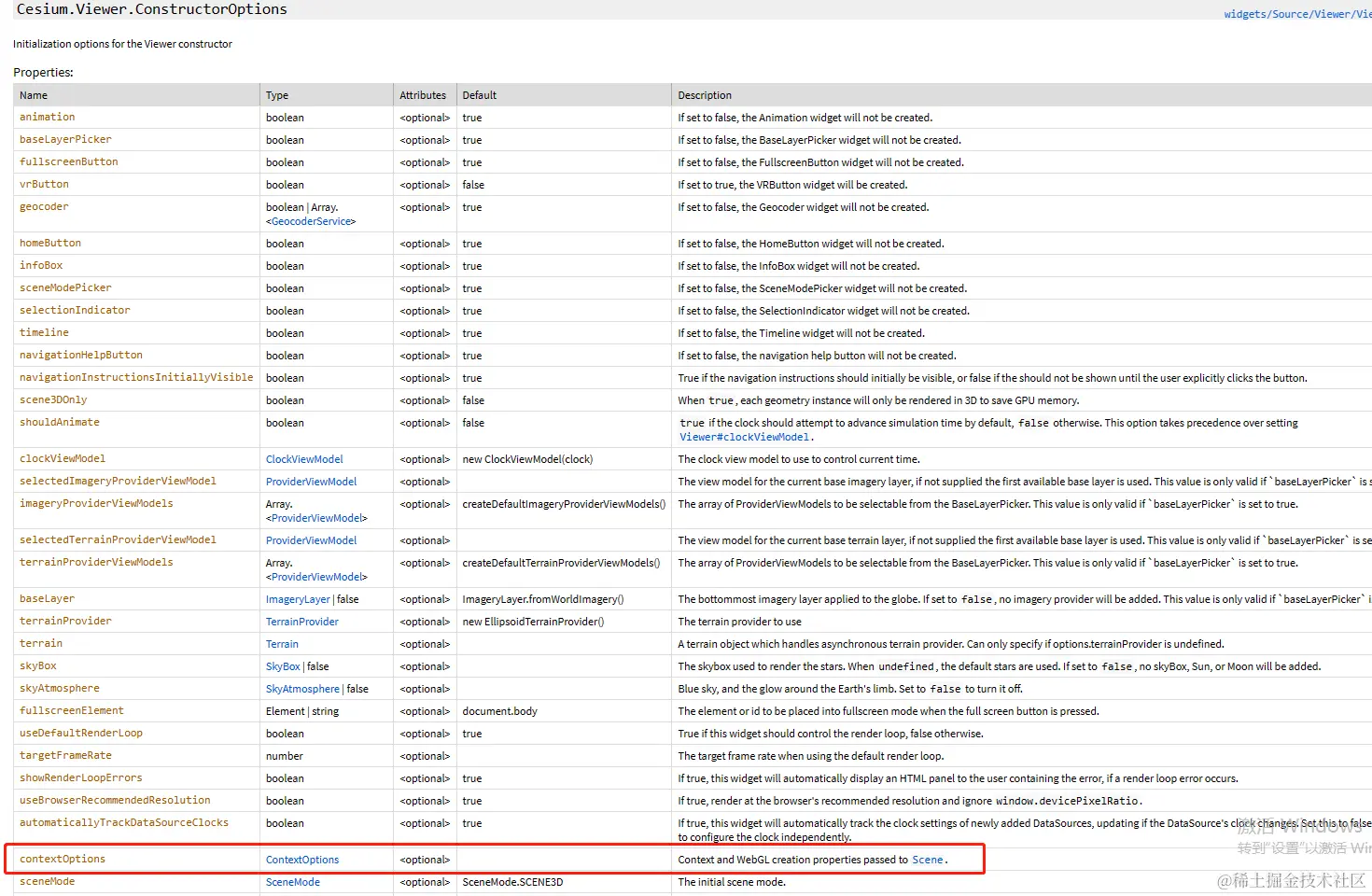Click the orange sceneMode property name

point(48,881)
